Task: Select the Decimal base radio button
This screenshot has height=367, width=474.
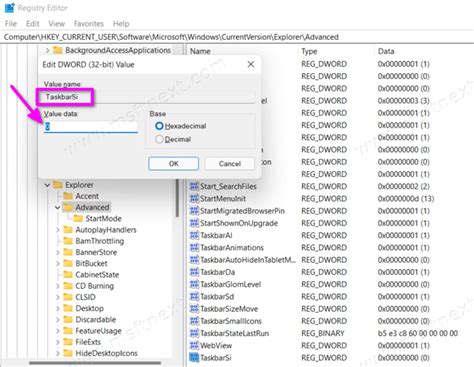Action: coord(159,139)
